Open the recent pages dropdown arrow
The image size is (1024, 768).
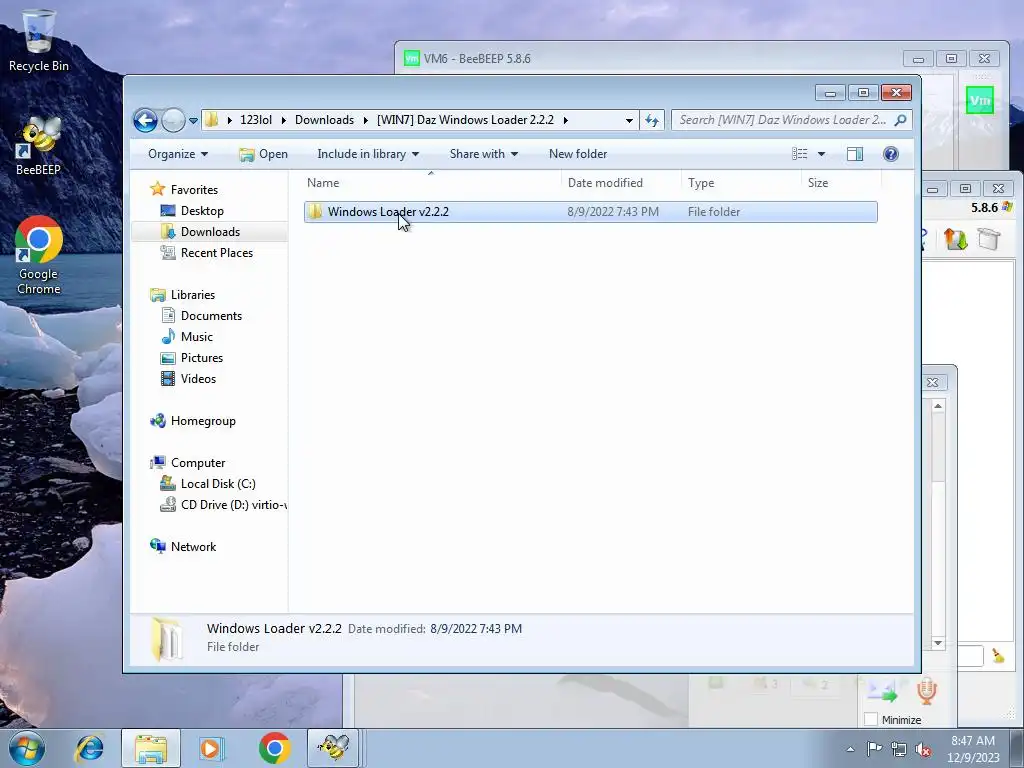[193, 121]
